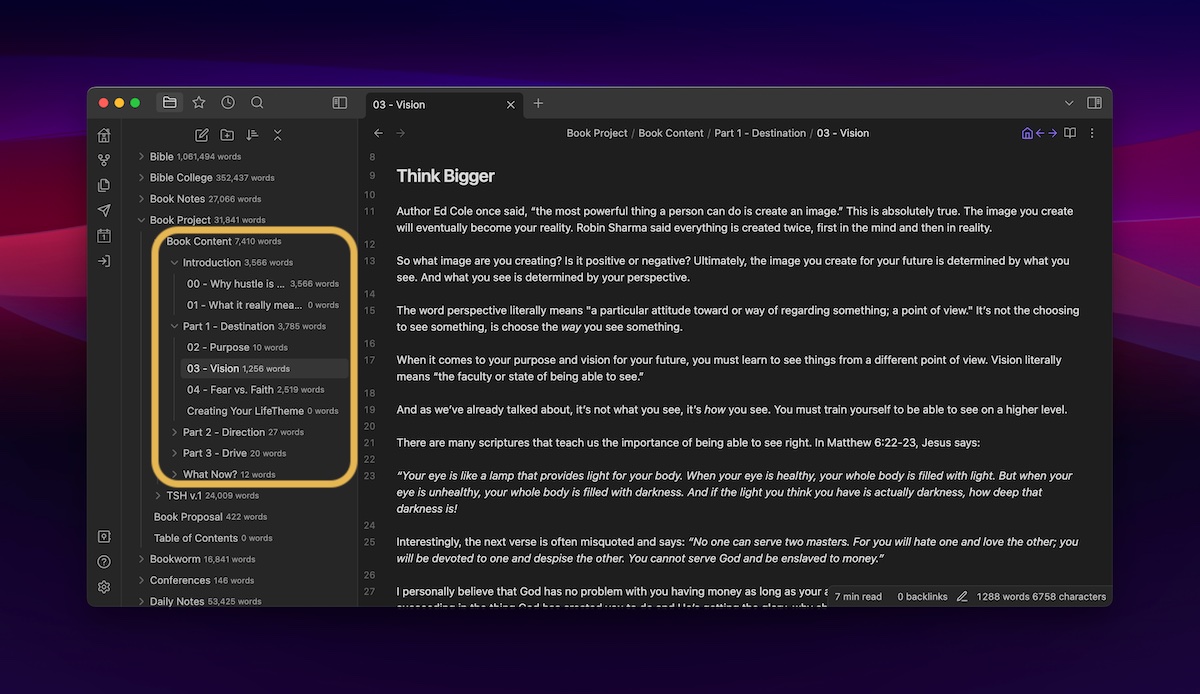Navigate back with the header arrow
The image size is (1200, 694).
click(x=378, y=133)
